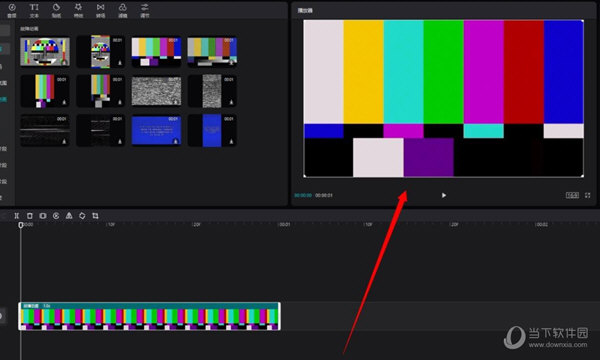Select the Split clip tool in the timeline toolbar
The height and width of the screenshot is (360, 600).
click(x=16, y=216)
